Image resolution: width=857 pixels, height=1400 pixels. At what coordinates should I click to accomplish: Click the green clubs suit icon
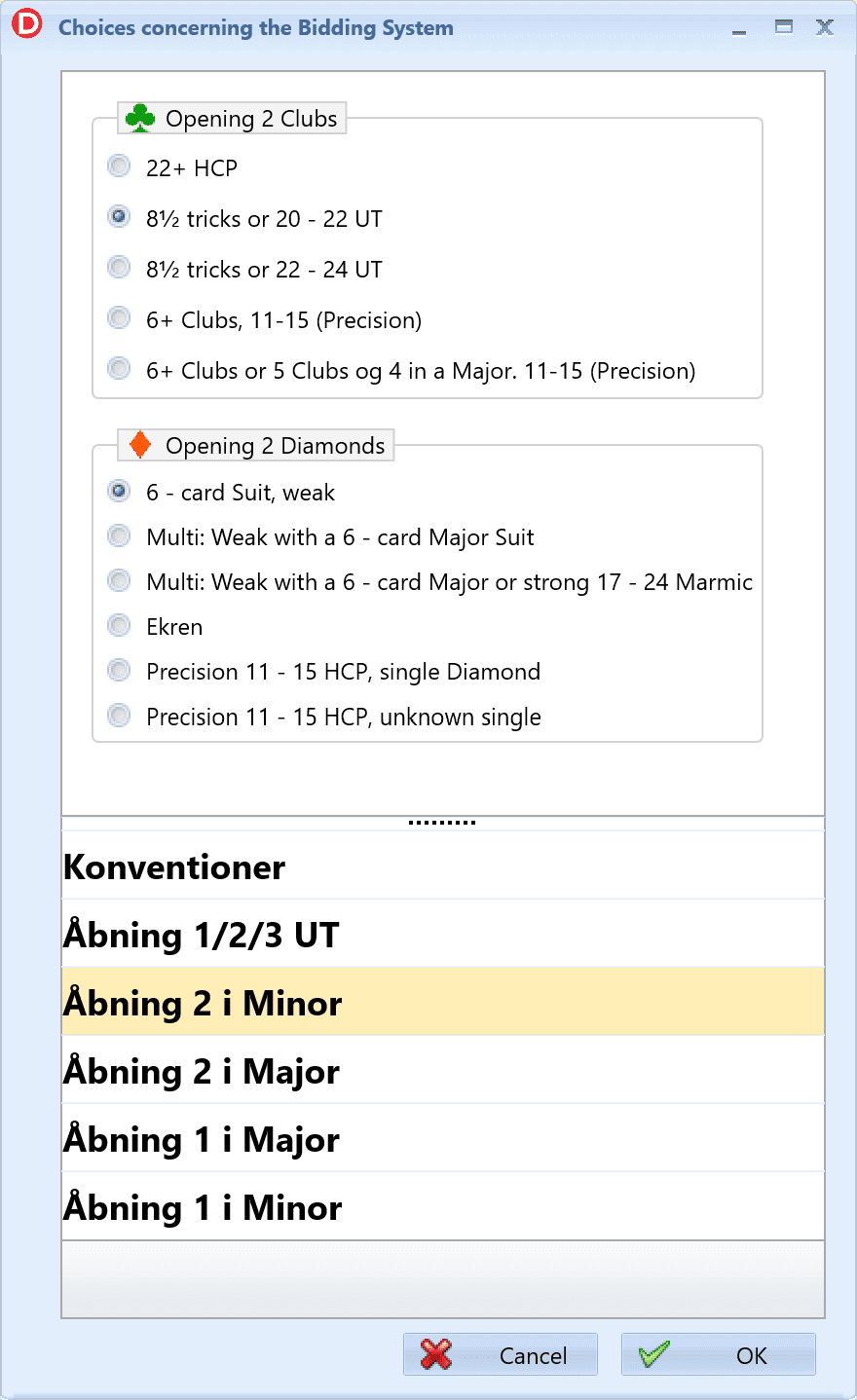[x=140, y=118]
